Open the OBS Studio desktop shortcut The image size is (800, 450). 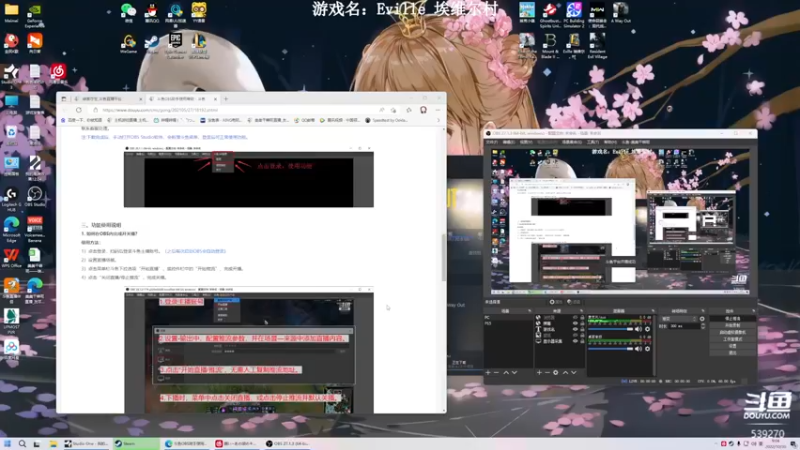tap(35, 196)
